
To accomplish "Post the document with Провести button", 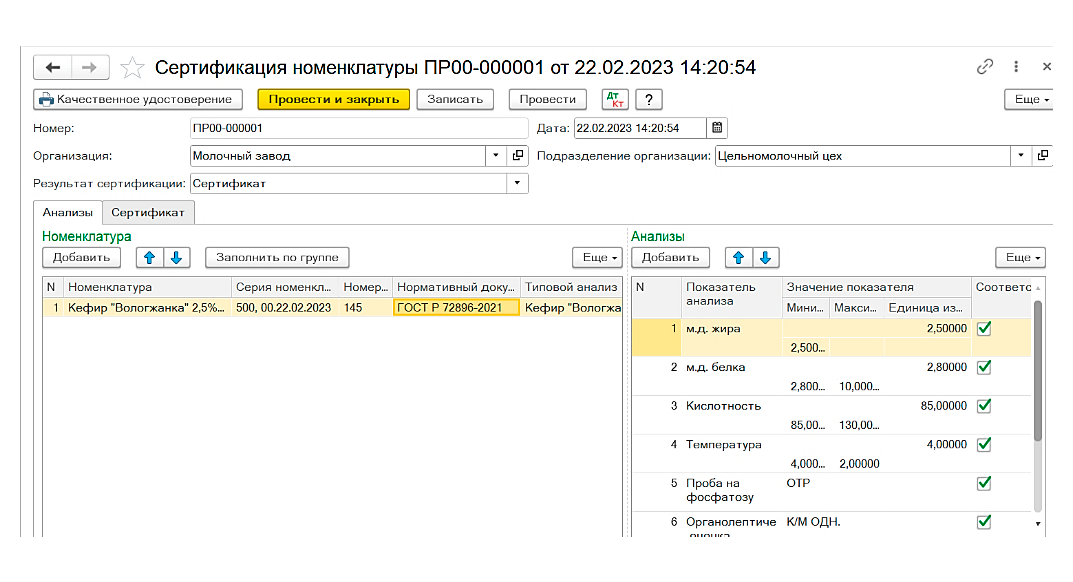I will pyautogui.click(x=547, y=99).
